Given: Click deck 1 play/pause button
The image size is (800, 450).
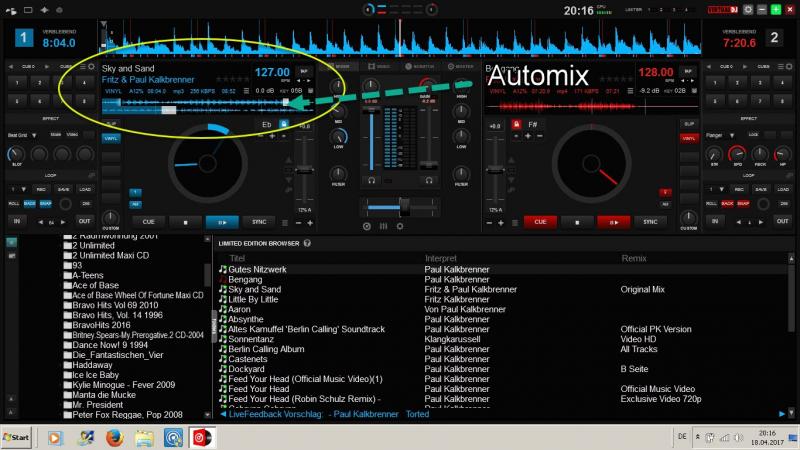Looking at the screenshot, I should (222, 222).
